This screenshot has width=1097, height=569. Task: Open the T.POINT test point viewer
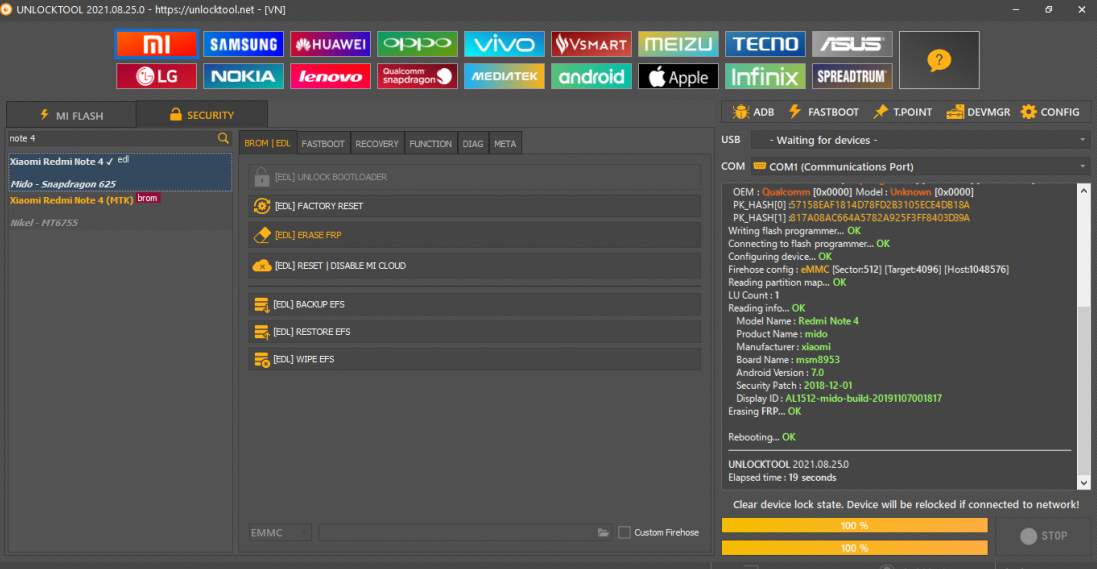[x=903, y=112]
